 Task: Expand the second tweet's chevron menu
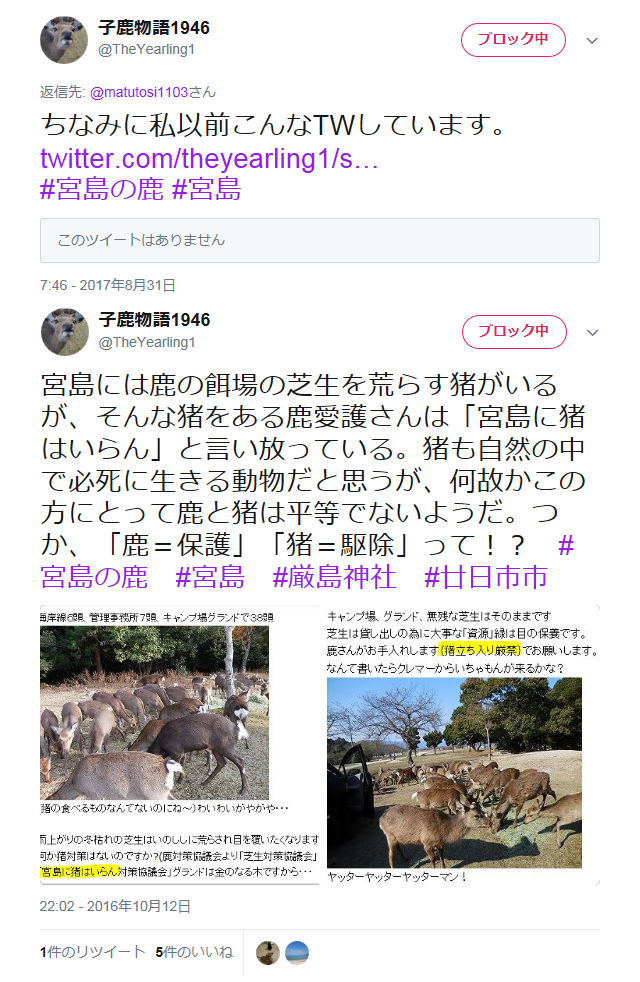pos(592,333)
